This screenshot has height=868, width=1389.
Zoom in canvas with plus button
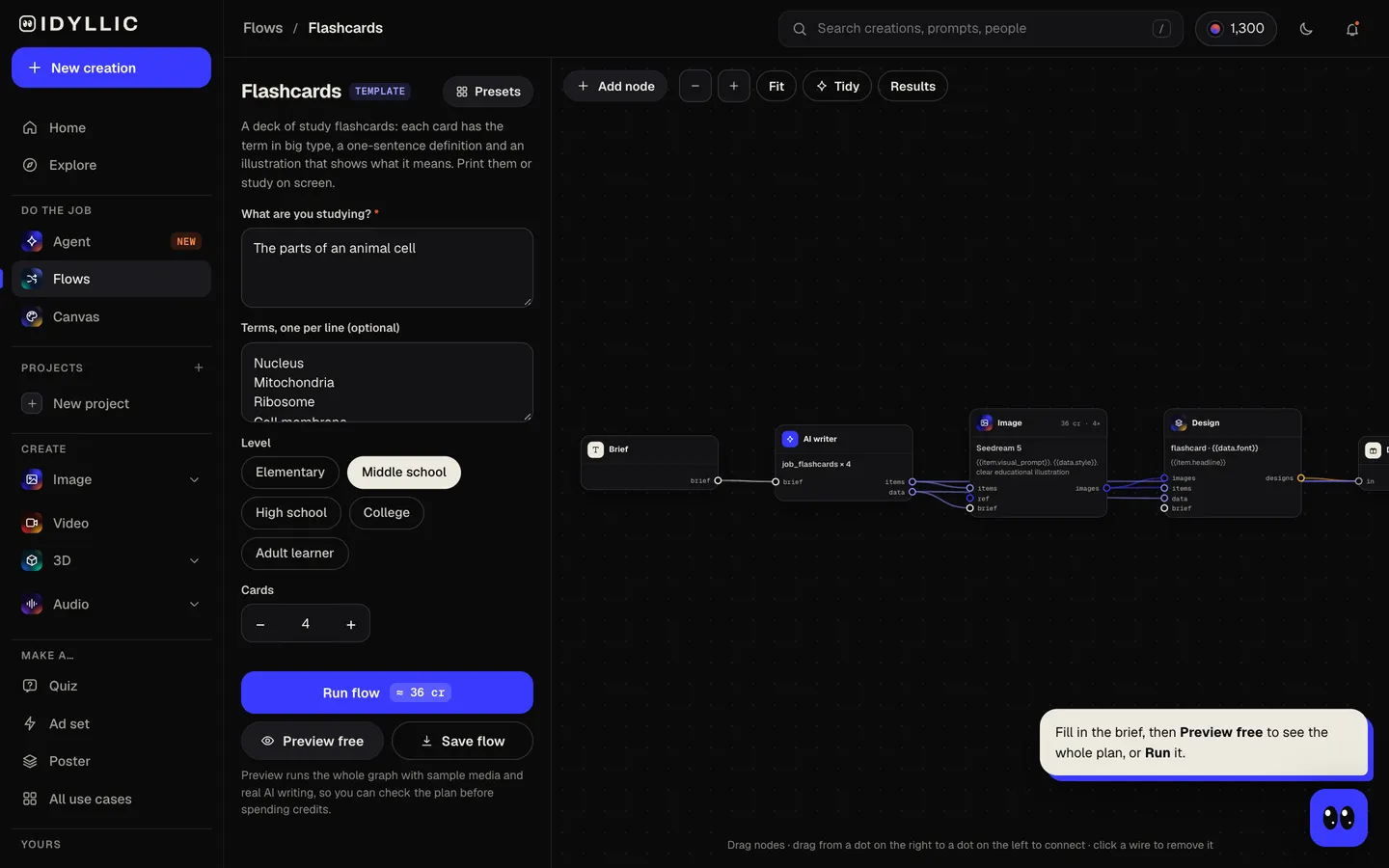coord(734,86)
